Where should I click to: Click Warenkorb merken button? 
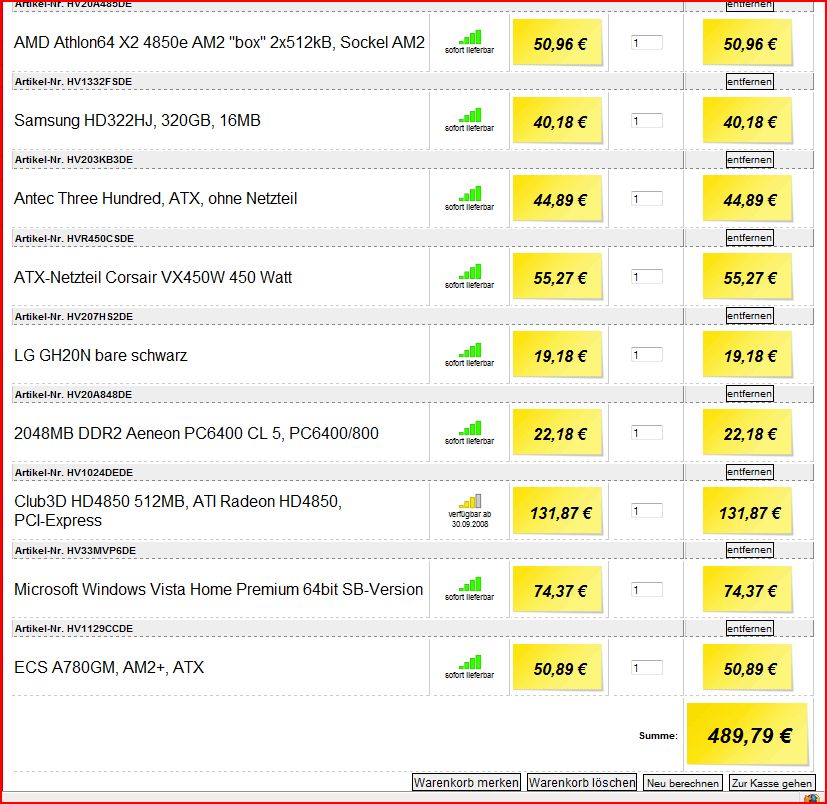pyautogui.click(x=466, y=782)
